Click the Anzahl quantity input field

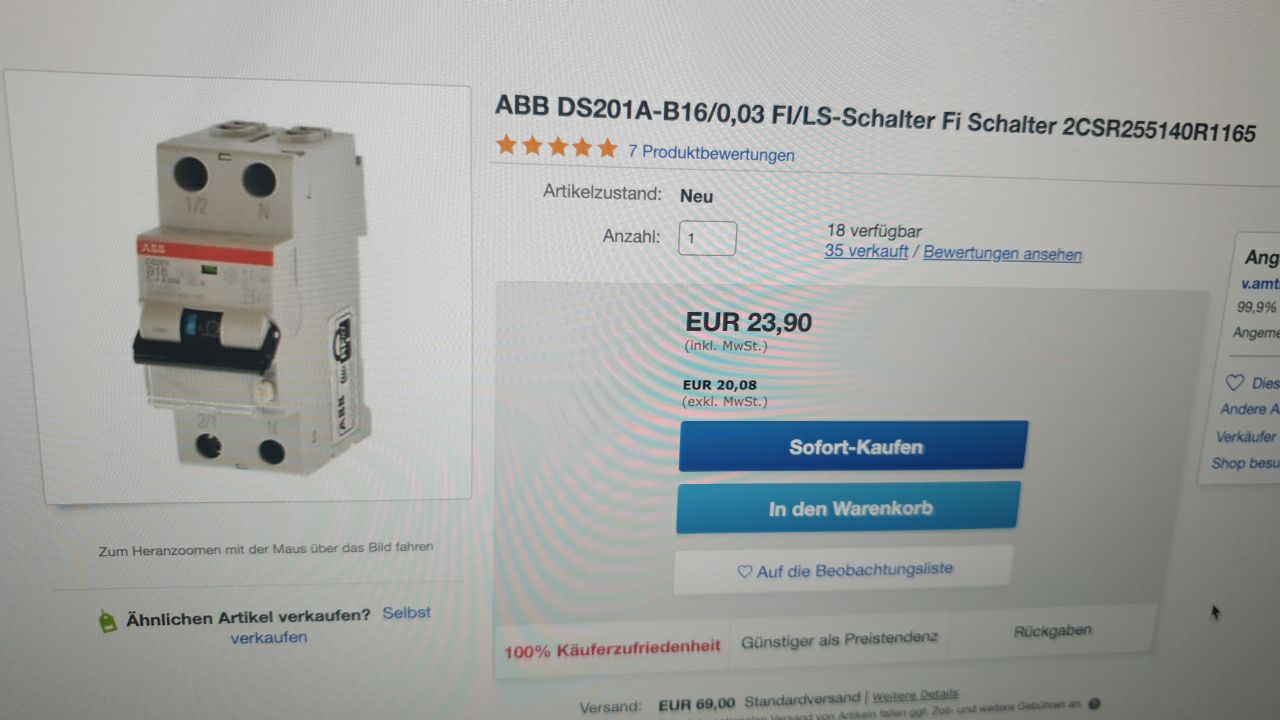click(x=707, y=239)
